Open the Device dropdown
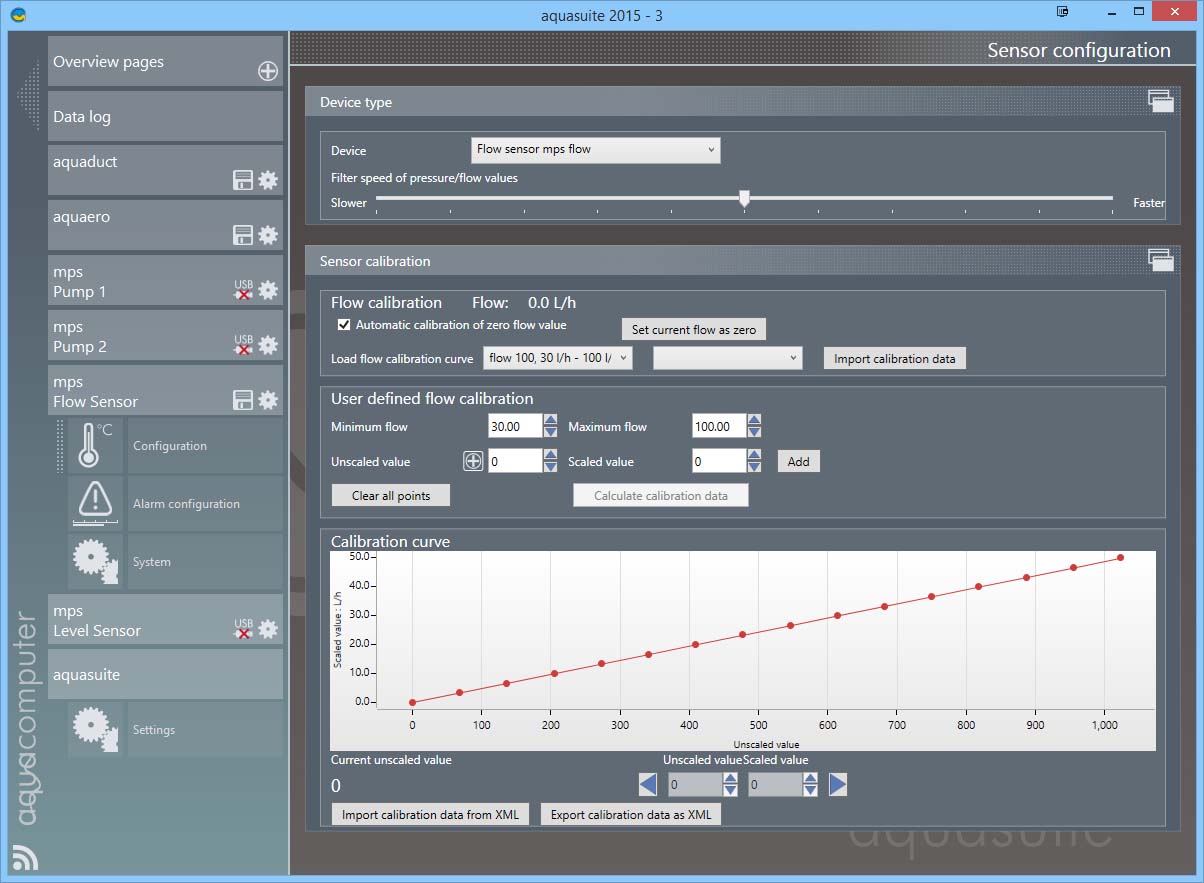 (x=595, y=150)
